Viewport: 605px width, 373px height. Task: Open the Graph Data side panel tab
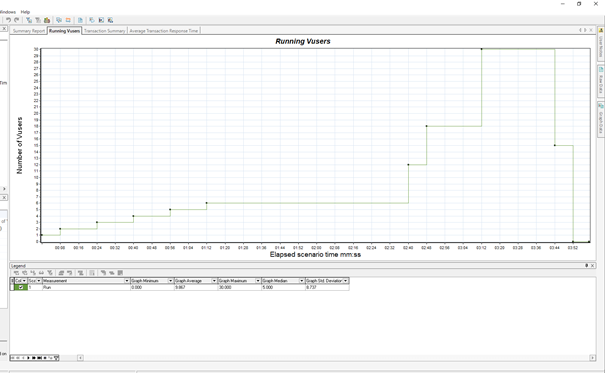click(601, 119)
